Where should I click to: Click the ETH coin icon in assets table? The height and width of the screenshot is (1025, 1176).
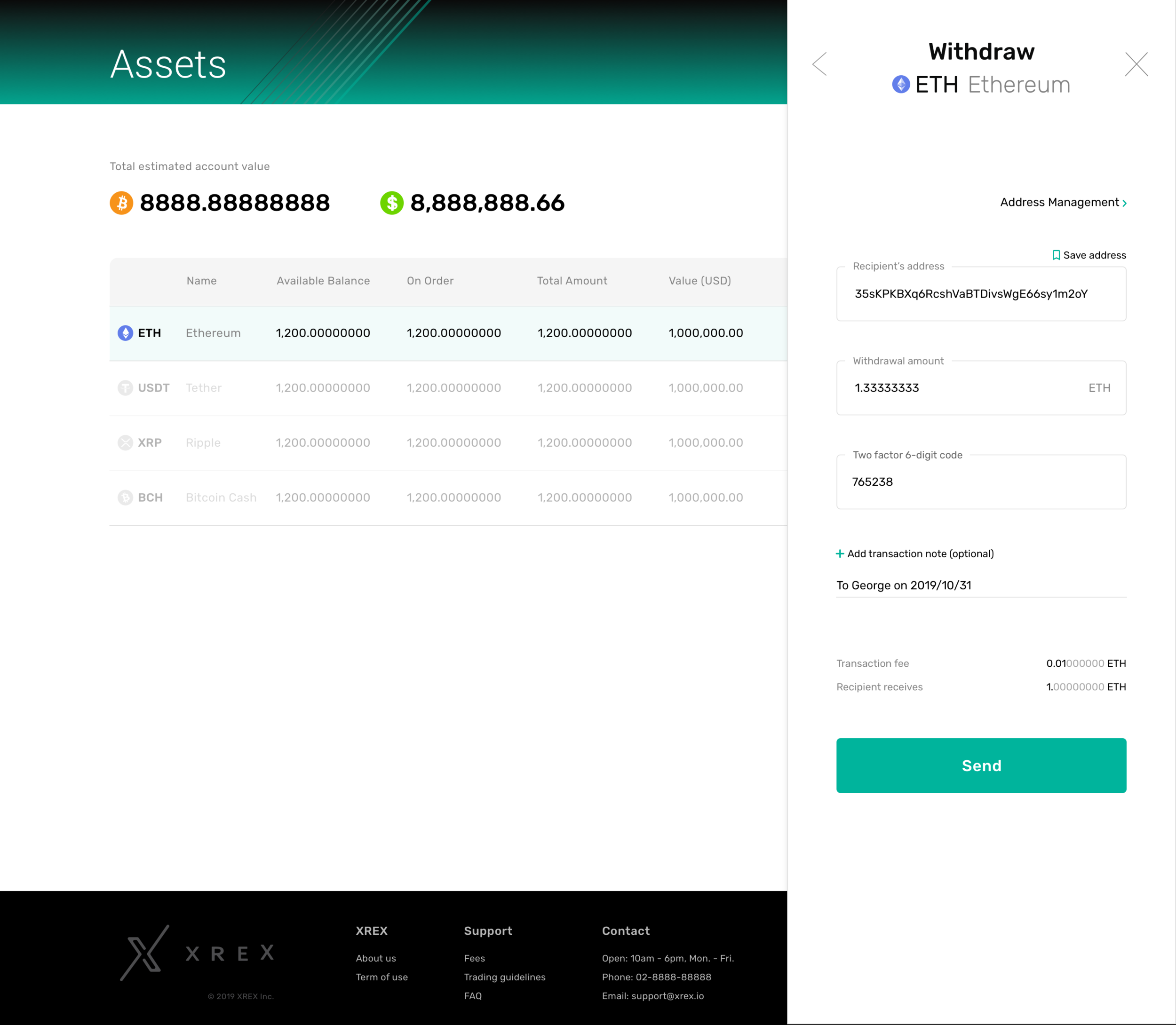pyautogui.click(x=125, y=333)
